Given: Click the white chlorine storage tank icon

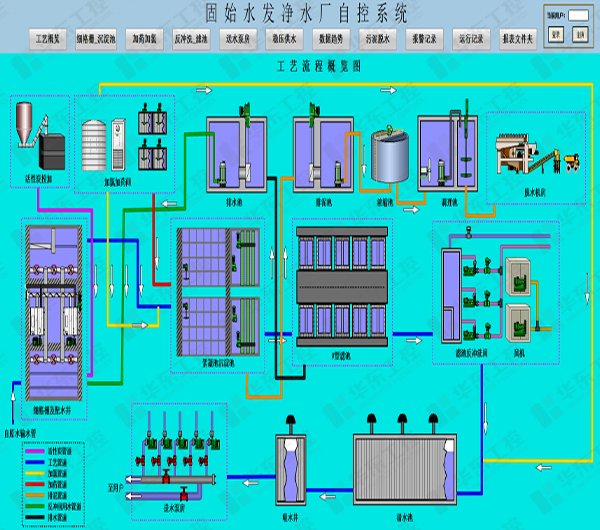Looking at the screenshot, I should coord(93,142).
